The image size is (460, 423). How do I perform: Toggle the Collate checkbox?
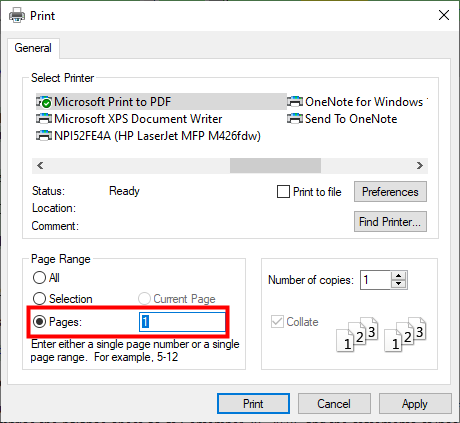coord(277,322)
